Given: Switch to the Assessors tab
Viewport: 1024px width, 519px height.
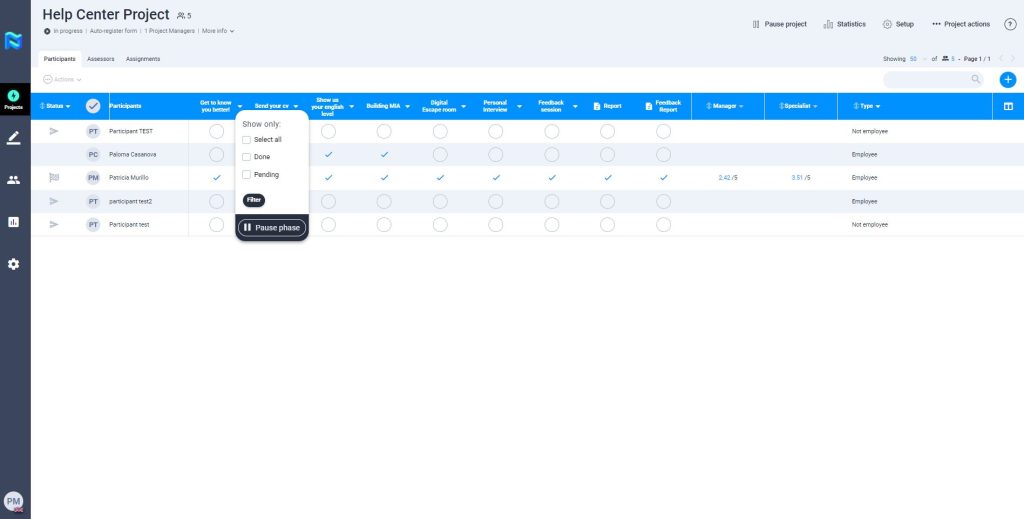Looking at the screenshot, I should coord(100,59).
